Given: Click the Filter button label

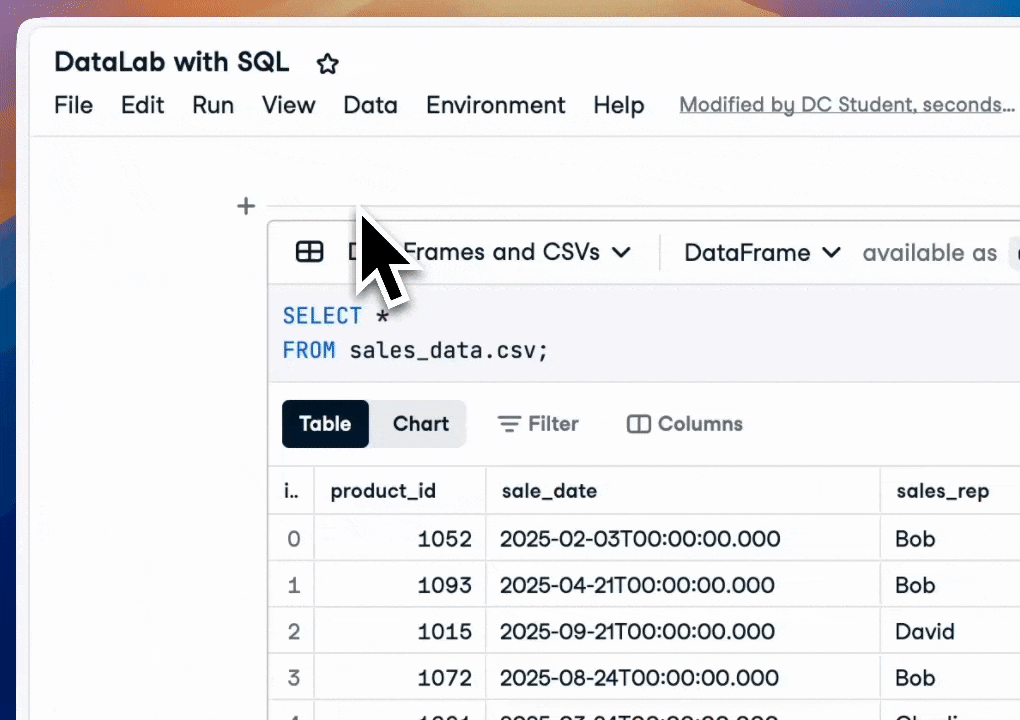Looking at the screenshot, I should (x=553, y=424).
